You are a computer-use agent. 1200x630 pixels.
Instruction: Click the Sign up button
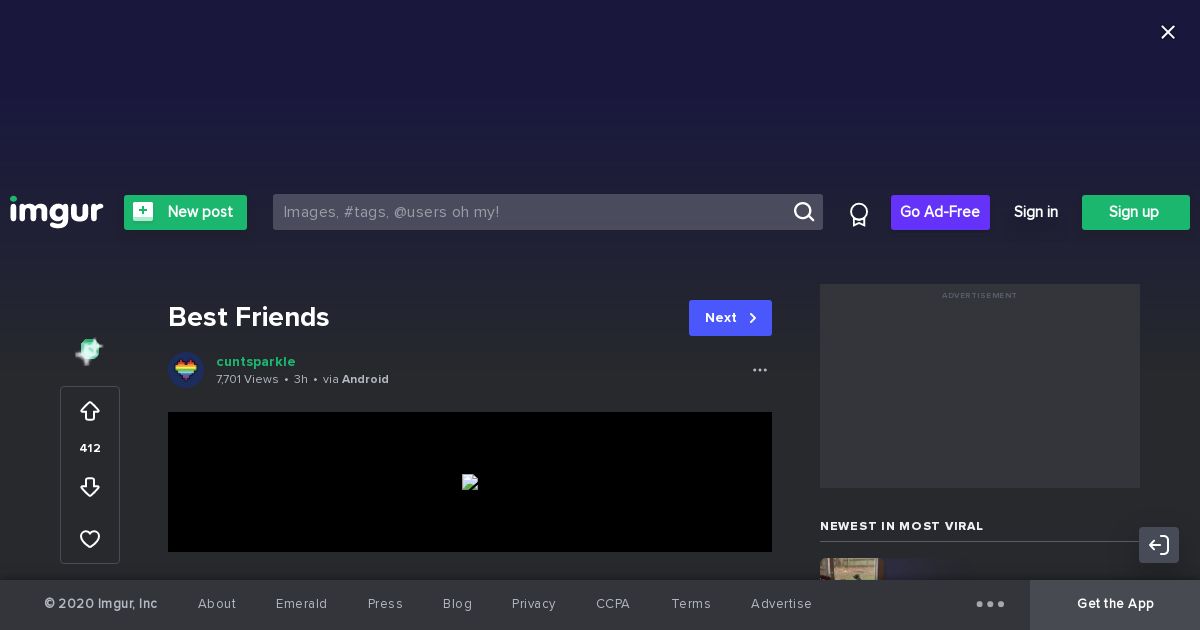pyautogui.click(x=1135, y=212)
